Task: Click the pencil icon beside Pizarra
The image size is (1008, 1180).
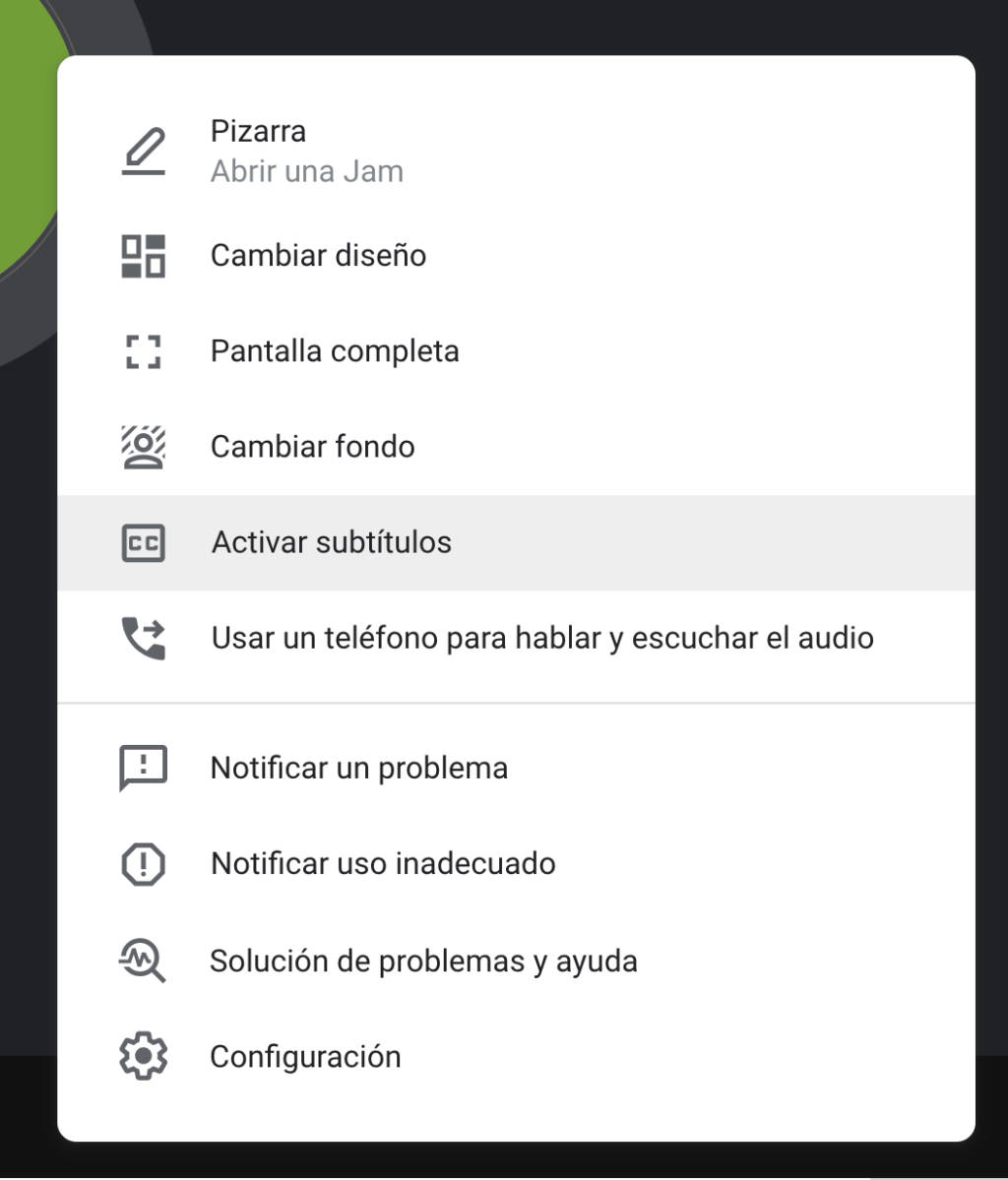Action: [144, 152]
